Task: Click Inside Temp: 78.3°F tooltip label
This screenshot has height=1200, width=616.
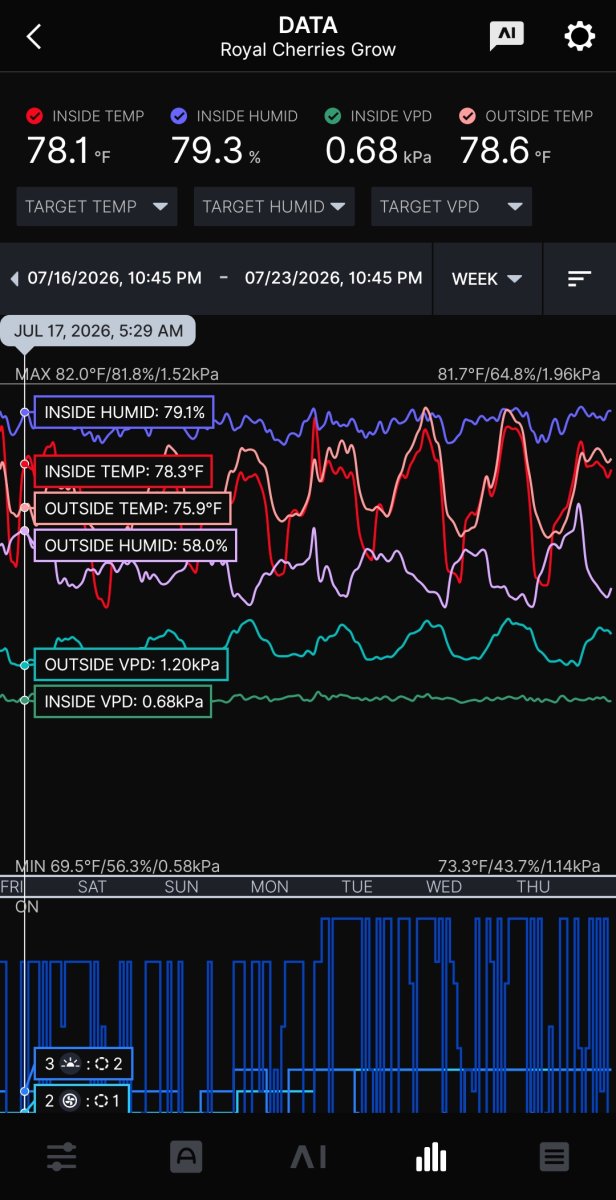Action: 123,470
